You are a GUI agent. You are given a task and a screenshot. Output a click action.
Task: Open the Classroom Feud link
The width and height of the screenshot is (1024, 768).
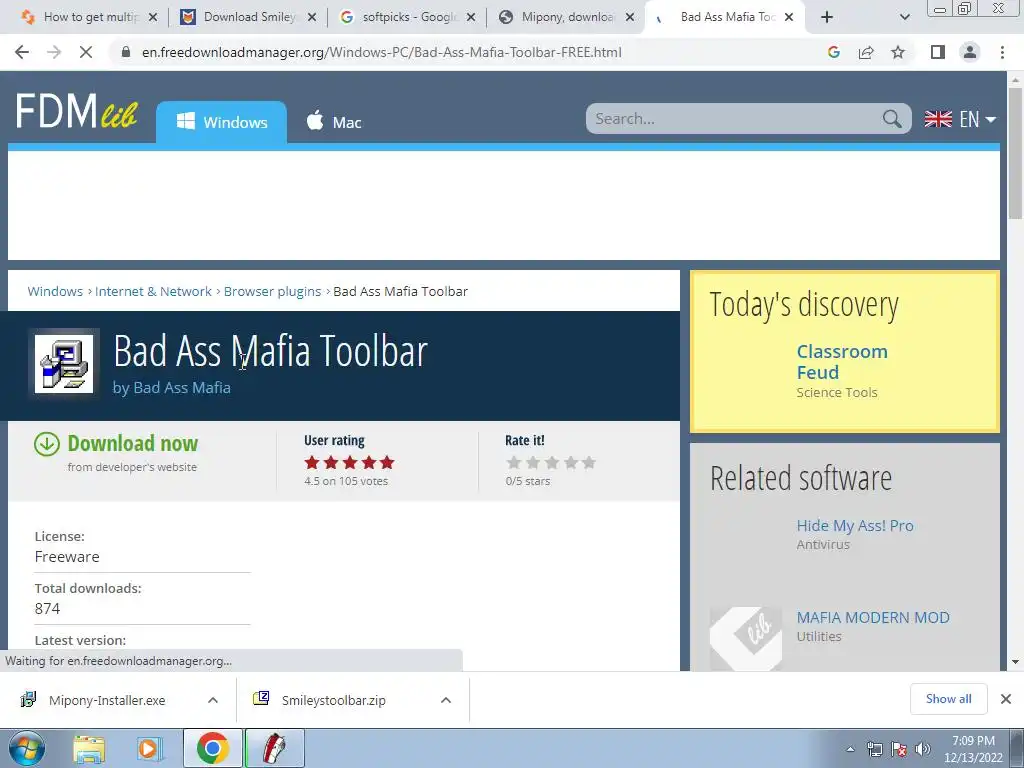pyautogui.click(x=842, y=362)
